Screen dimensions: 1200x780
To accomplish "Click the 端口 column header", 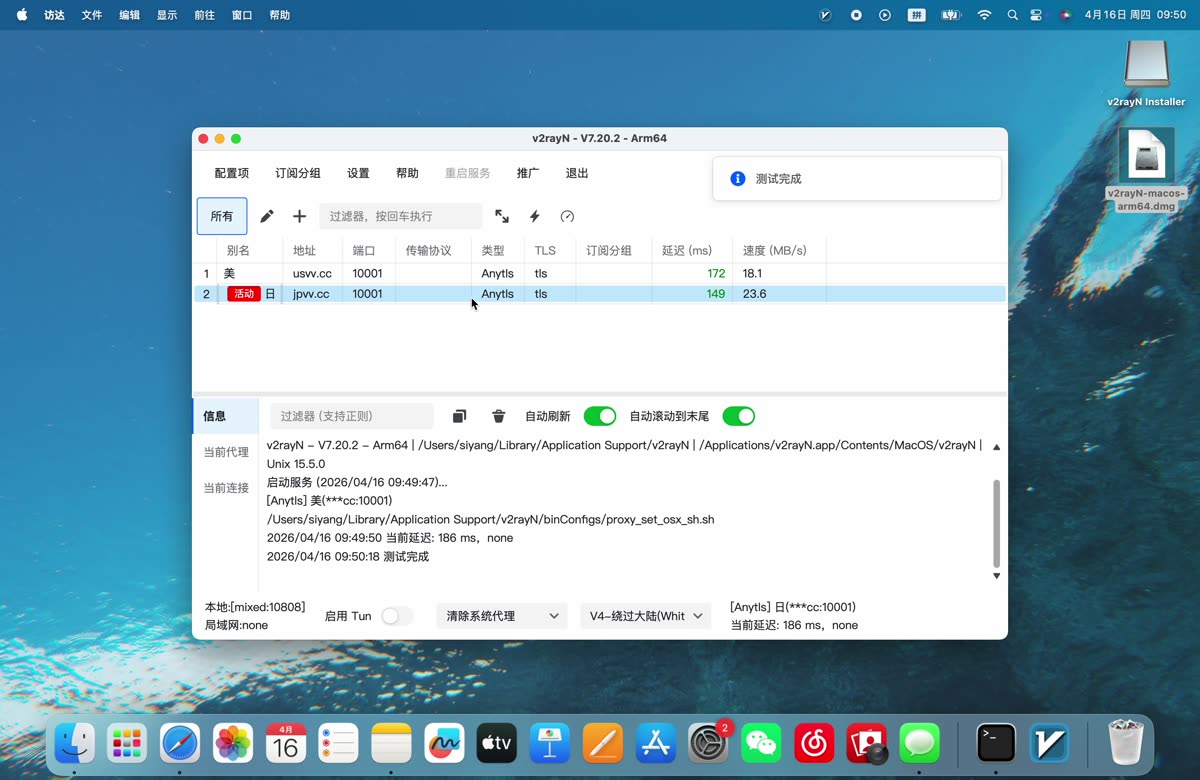I will 368,250.
